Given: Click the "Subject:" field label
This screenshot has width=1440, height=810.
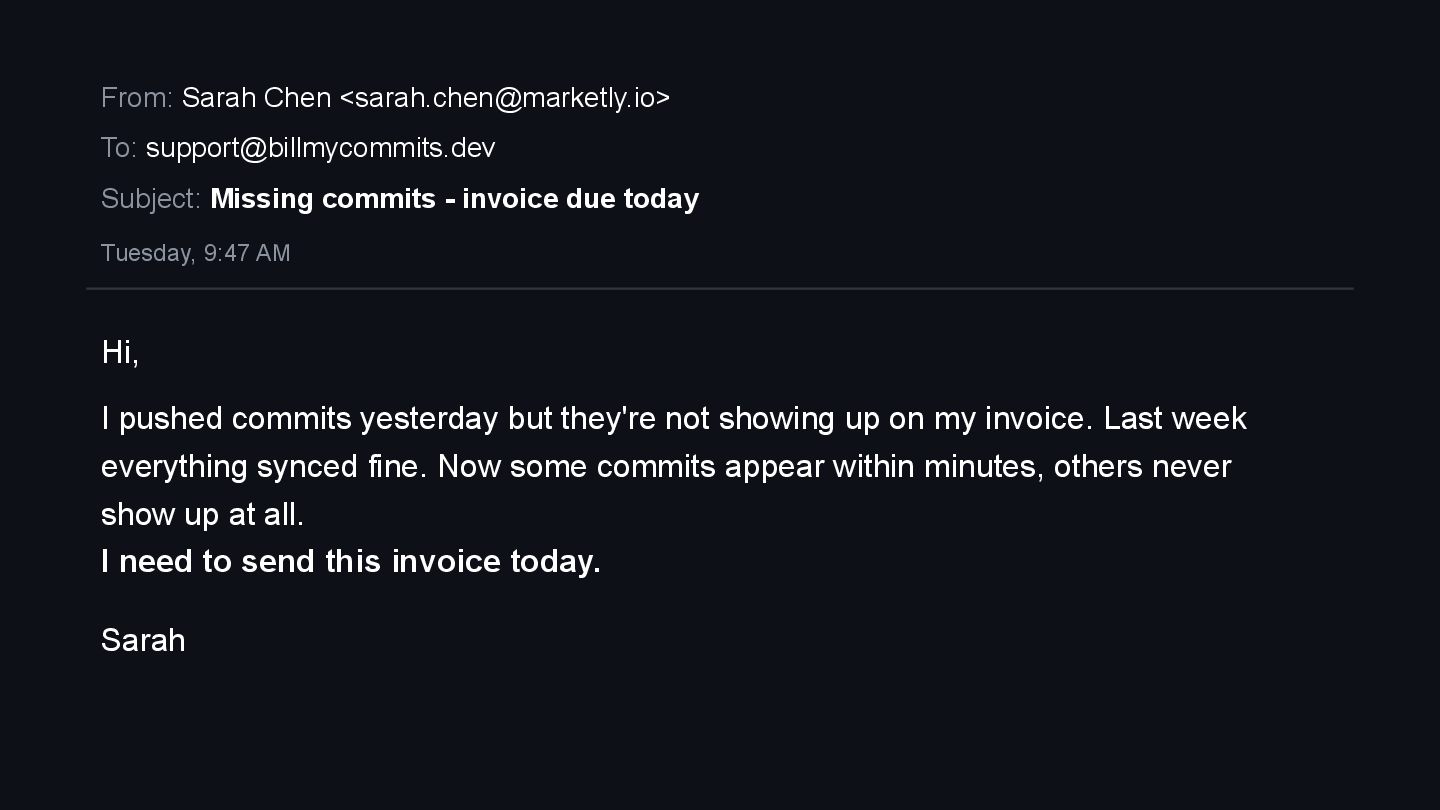Looking at the screenshot, I should coord(151,199).
